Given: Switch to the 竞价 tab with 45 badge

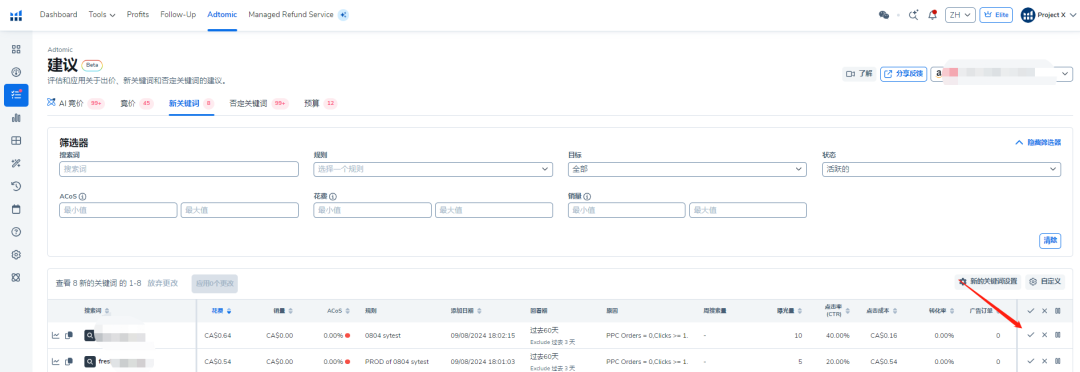Looking at the screenshot, I should tap(136, 103).
